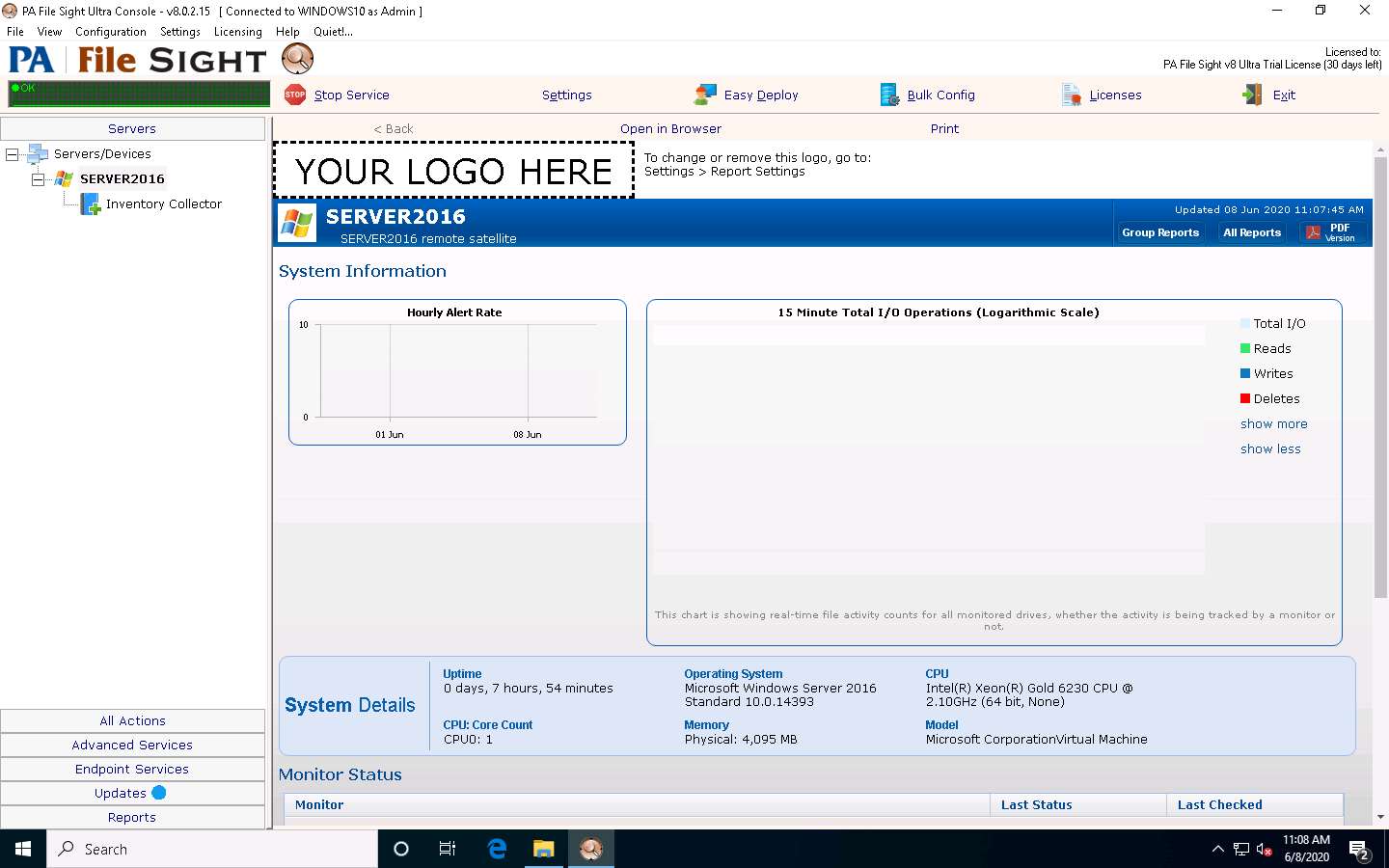Click the PA File Sight taskbar icon
Image resolution: width=1389 pixels, height=868 pixels.
(590, 849)
